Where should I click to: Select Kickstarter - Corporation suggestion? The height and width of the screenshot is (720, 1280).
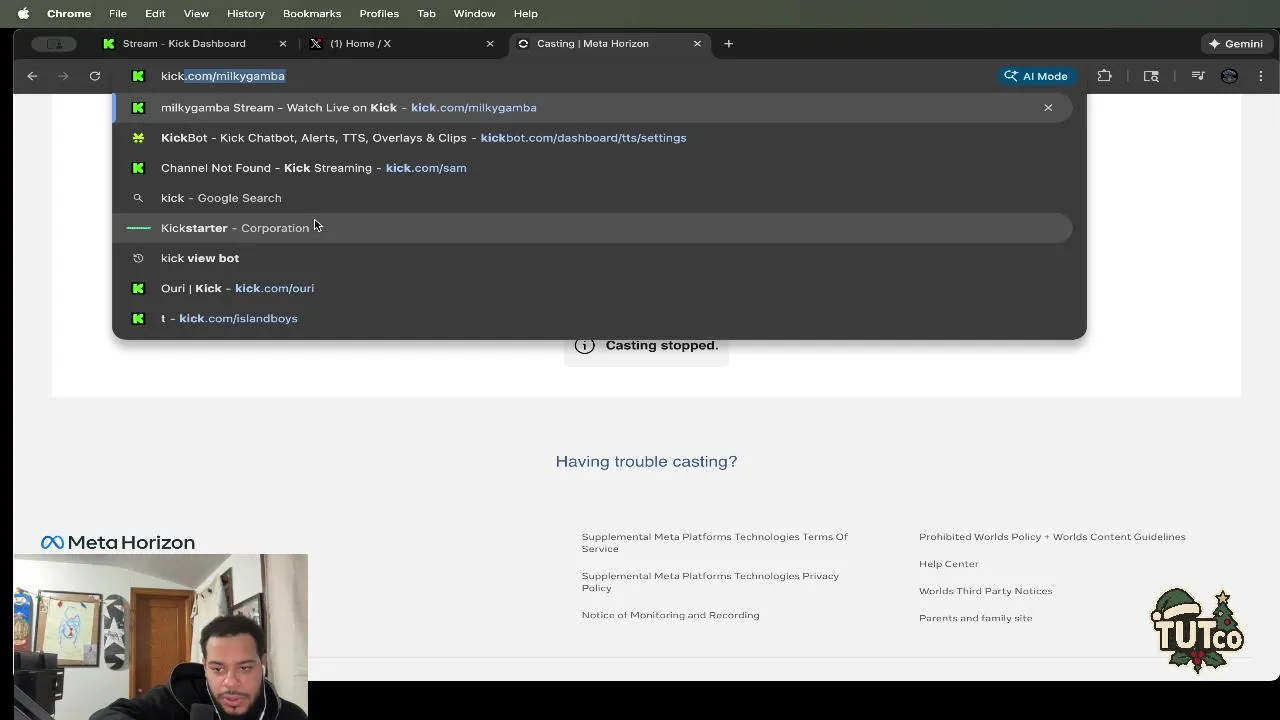click(x=592, y=228)
